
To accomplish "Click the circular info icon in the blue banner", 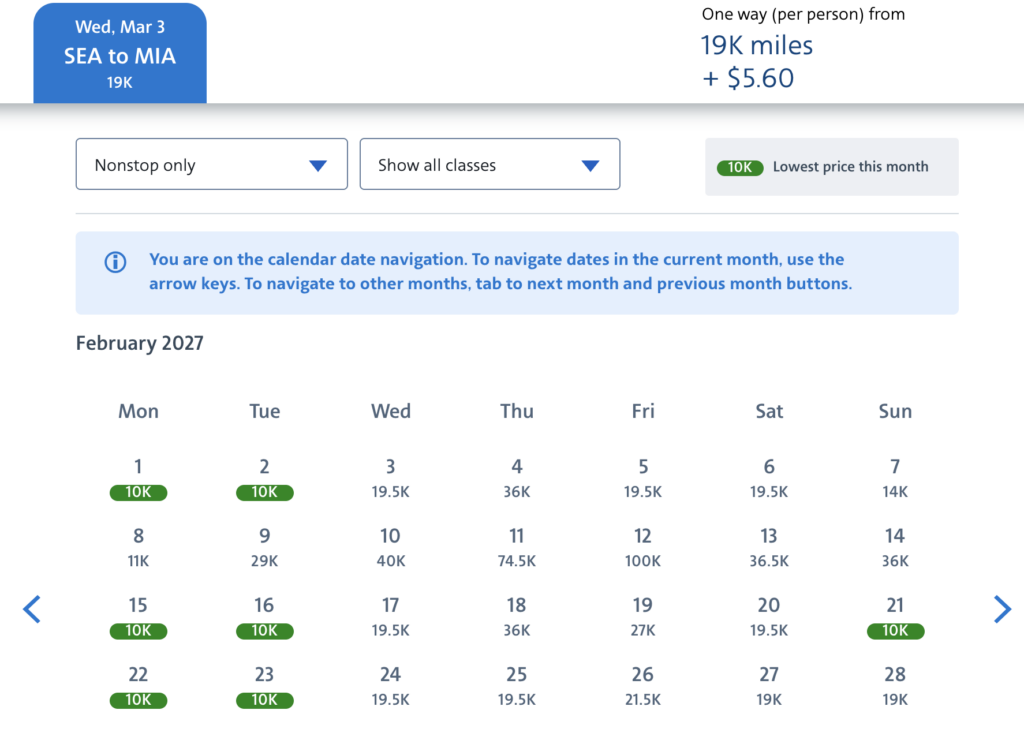I will coord(115,262).
